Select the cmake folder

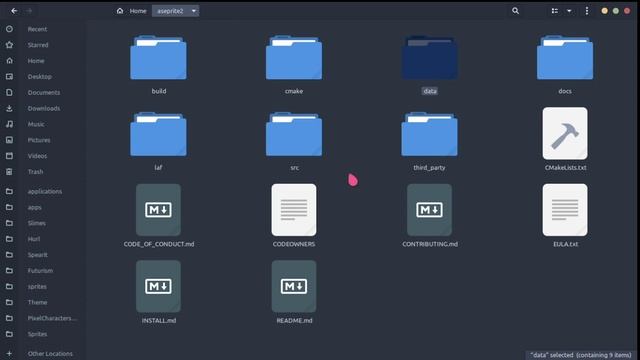[x=294, y=58]
